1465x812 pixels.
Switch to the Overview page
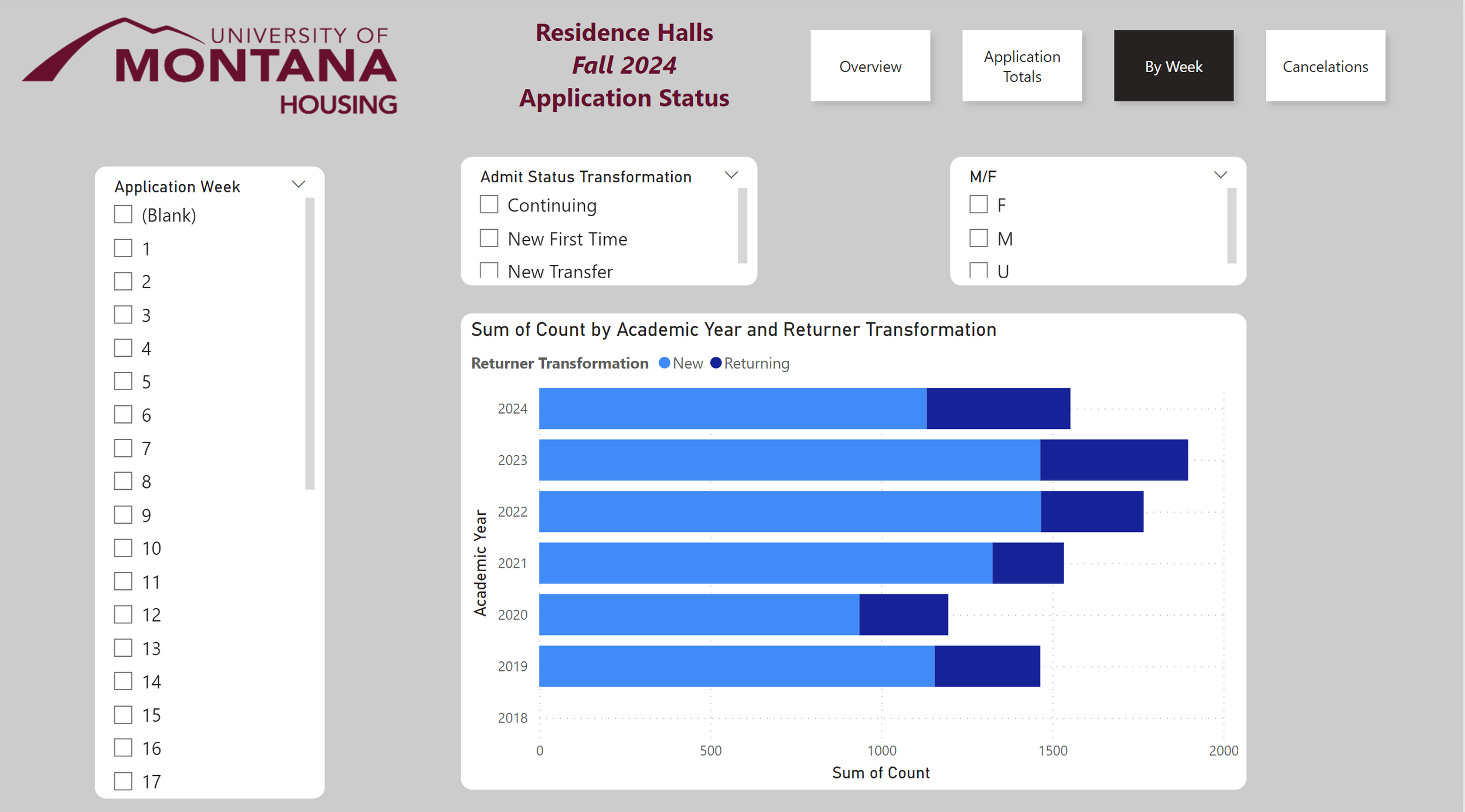point(870,66)
